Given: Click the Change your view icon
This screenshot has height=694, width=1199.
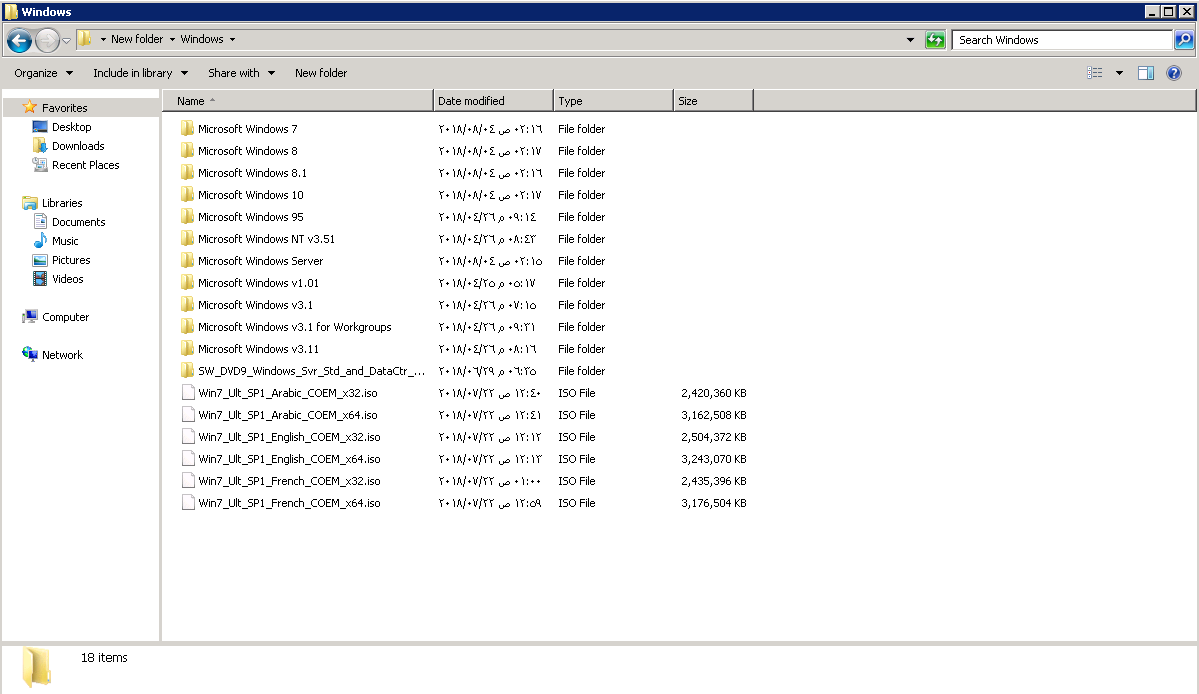Looking at the screenshot, I should [1095, 73].
